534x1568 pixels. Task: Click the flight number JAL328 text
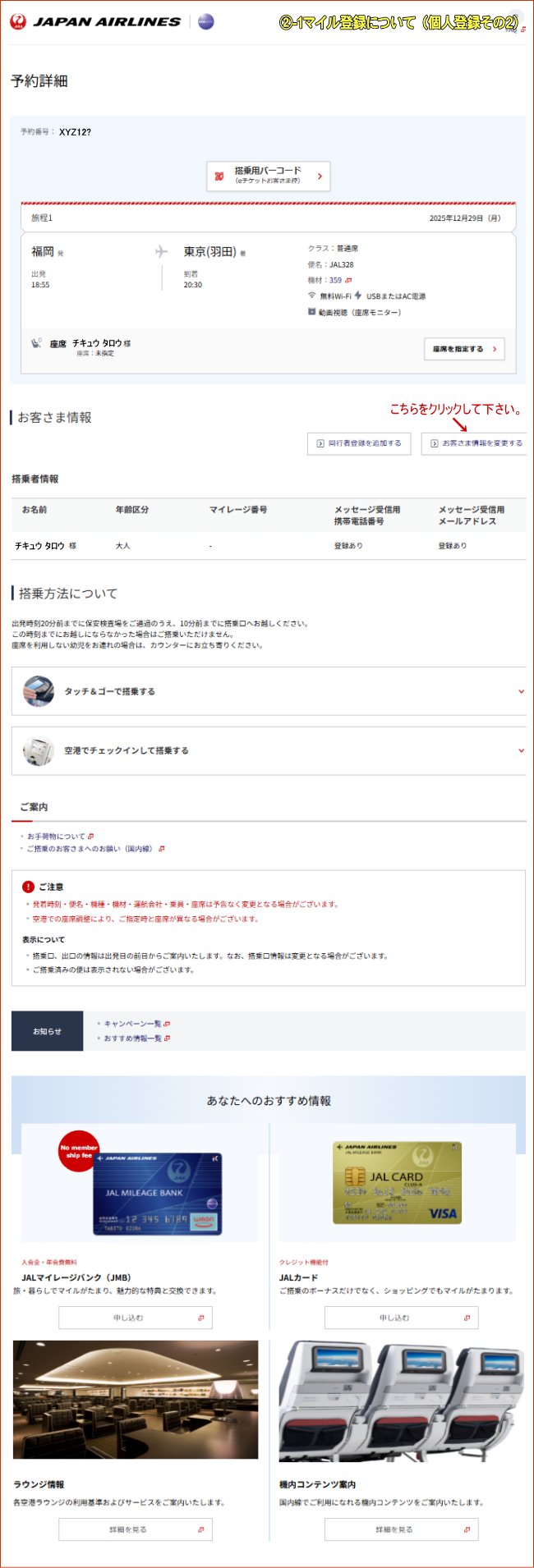click(341, 264)
